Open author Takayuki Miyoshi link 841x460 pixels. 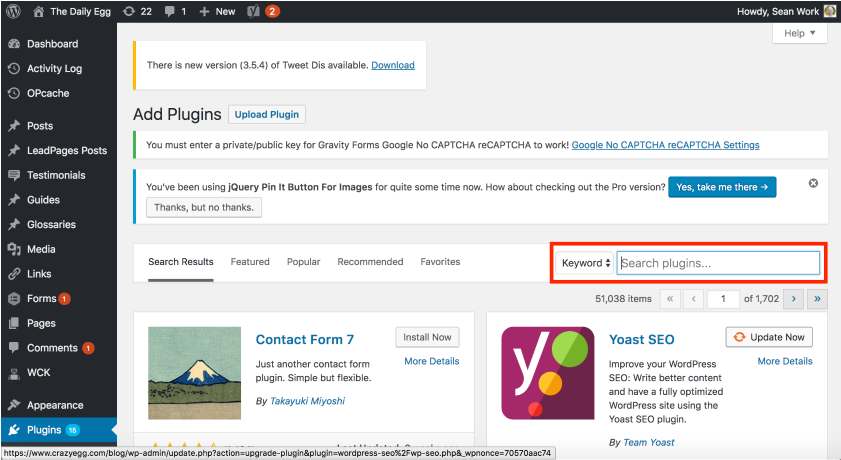pos(307,401)
